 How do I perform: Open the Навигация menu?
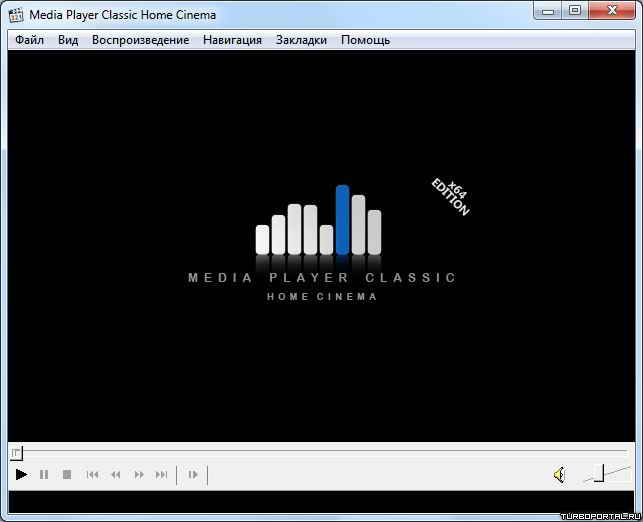[232, 40]
